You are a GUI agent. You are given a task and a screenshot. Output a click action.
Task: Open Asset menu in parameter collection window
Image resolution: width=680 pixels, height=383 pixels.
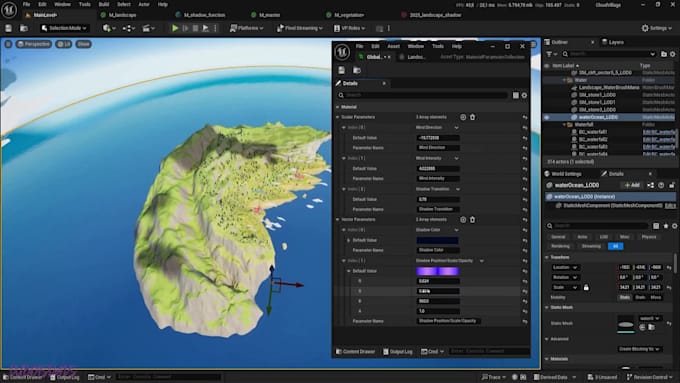coord(393,46)
